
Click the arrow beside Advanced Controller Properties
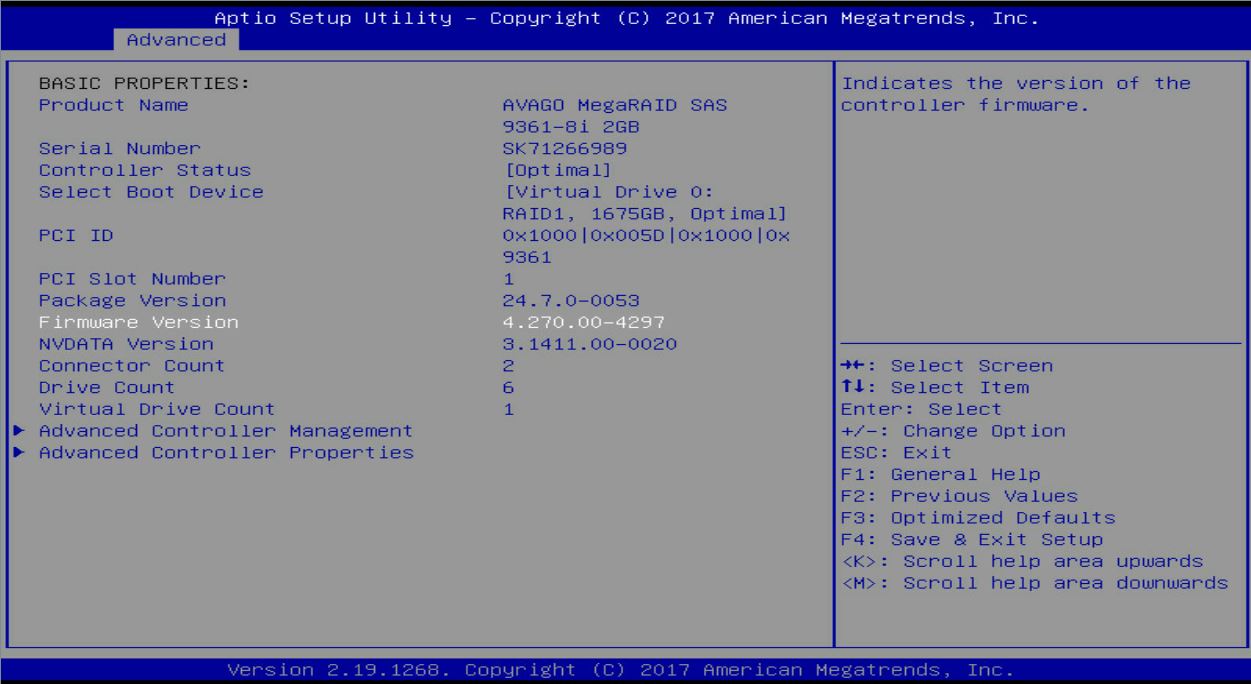tap(21, 453)
